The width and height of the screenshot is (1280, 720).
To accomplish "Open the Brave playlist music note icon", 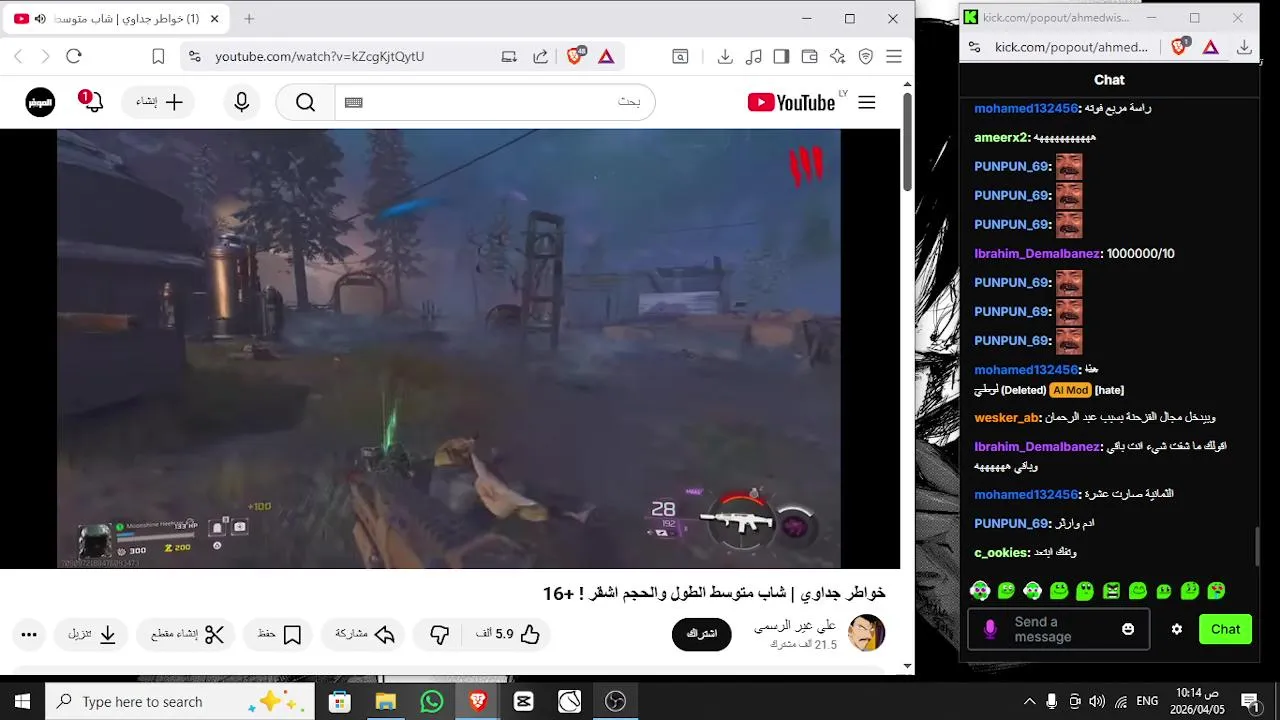I will coord(754,57).
